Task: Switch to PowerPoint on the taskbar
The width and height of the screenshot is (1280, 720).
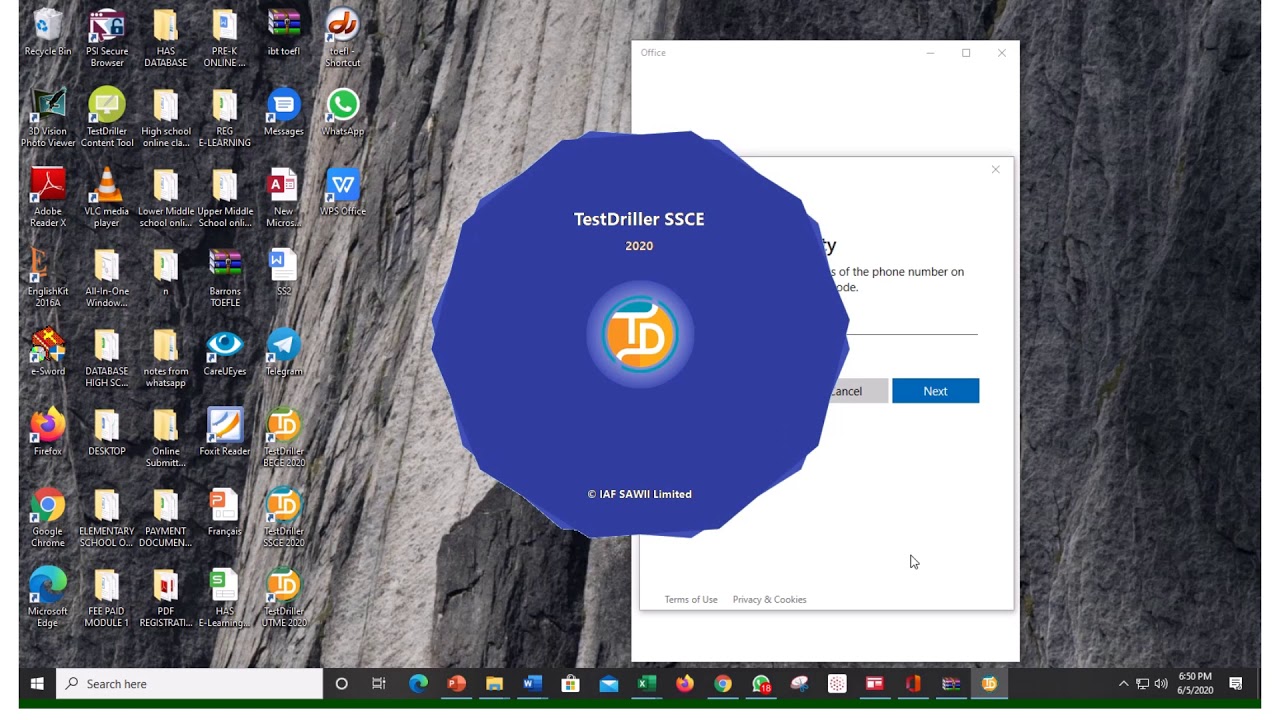Action: pyautogui.click(x=456, y=684)
